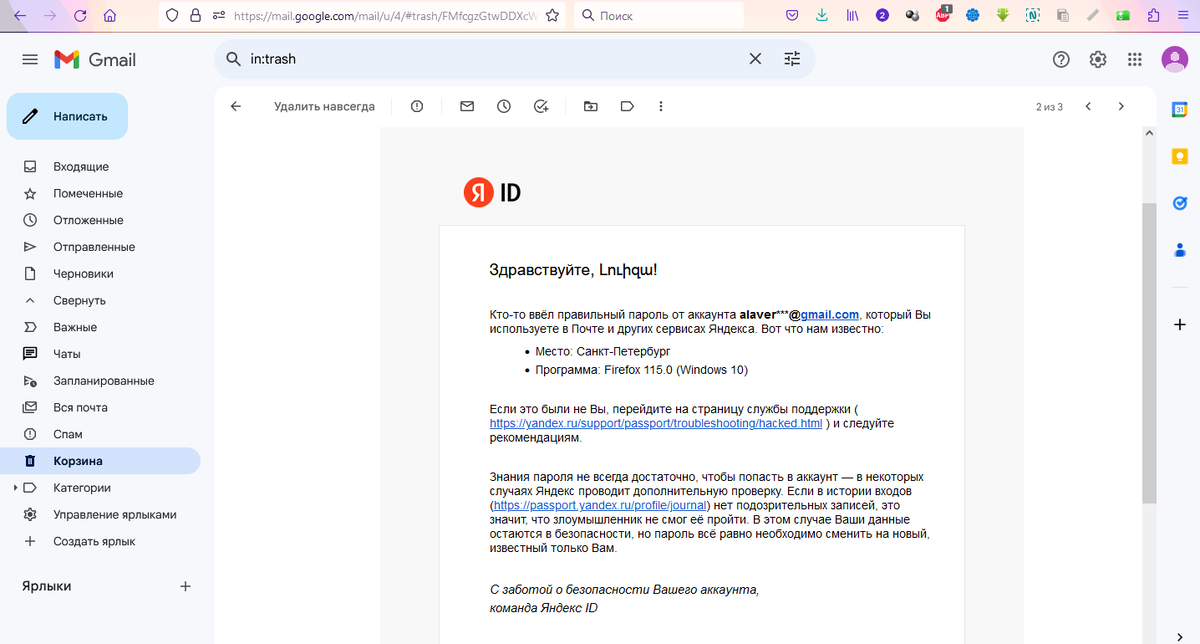Open Gmail support help icon

[1062, 59]
